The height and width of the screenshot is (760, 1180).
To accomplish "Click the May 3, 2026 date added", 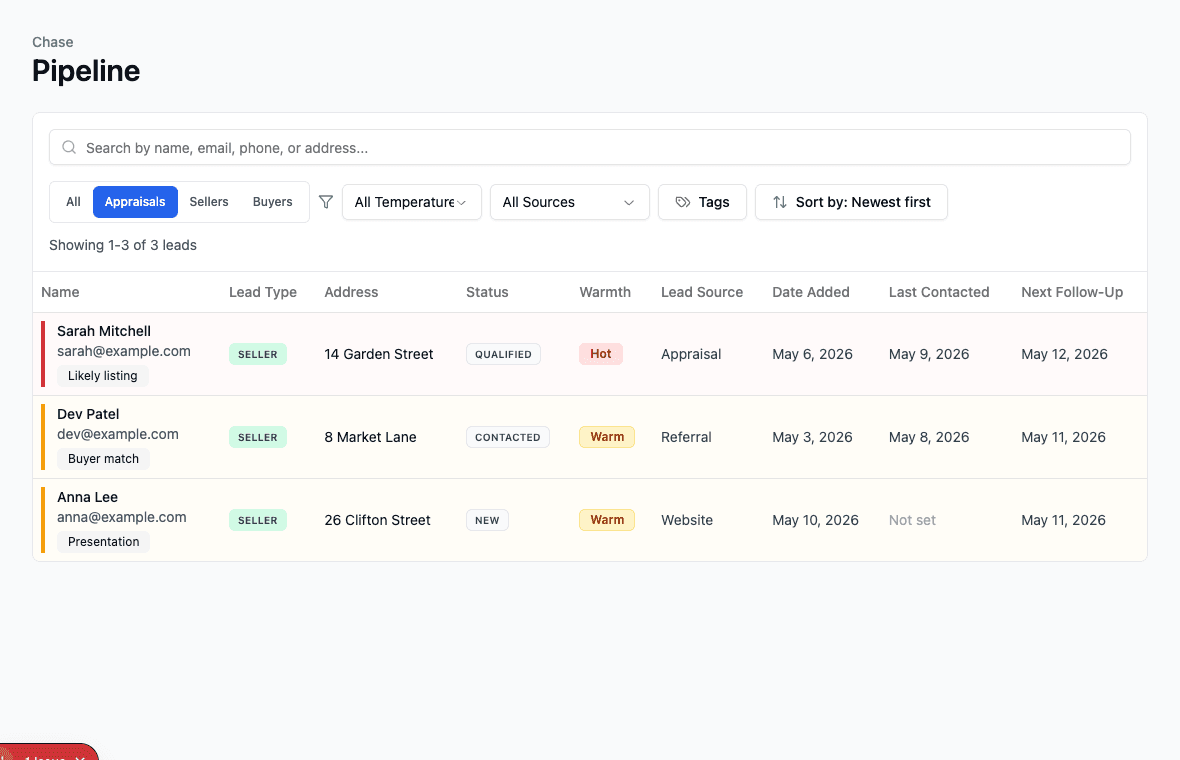I will pos(812,437).
